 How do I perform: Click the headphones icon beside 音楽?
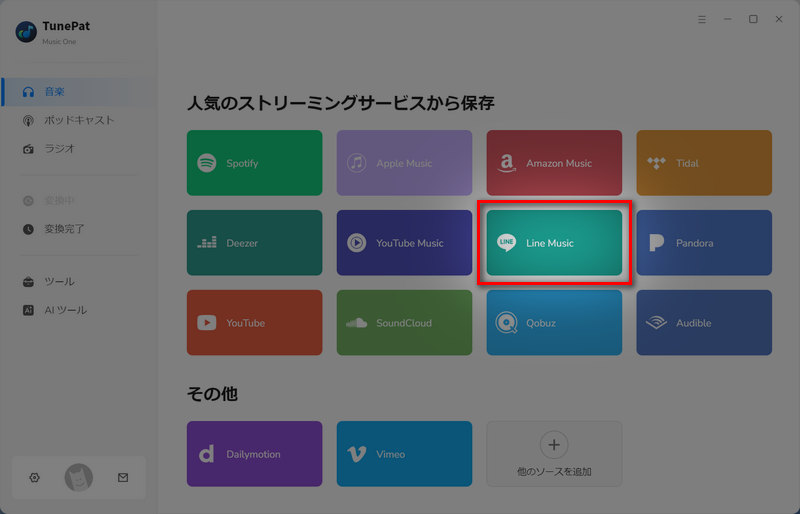point(29,92)
